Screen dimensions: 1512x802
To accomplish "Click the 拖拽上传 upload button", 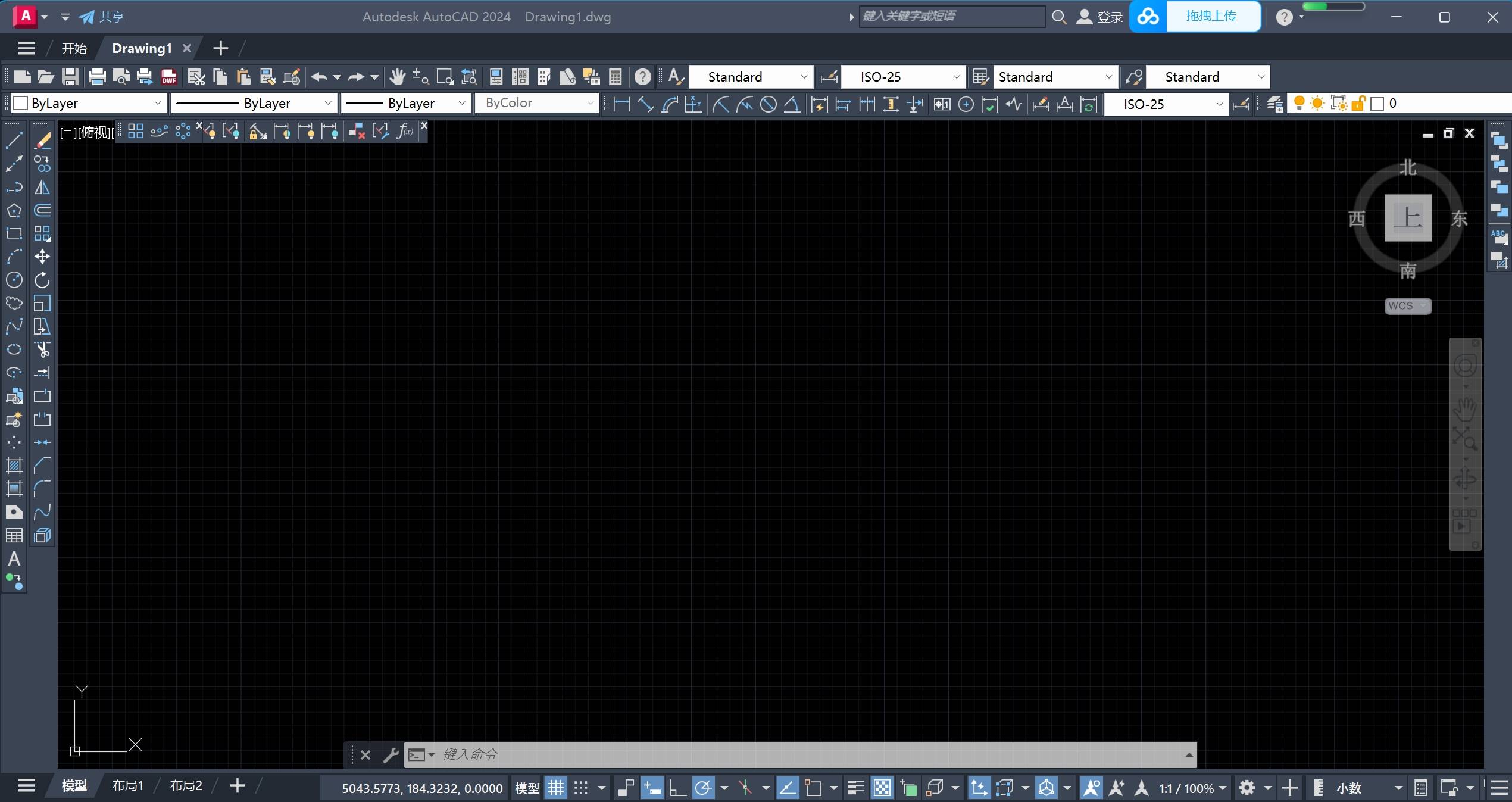I will pyautogui.click(x=1212, y=16).
